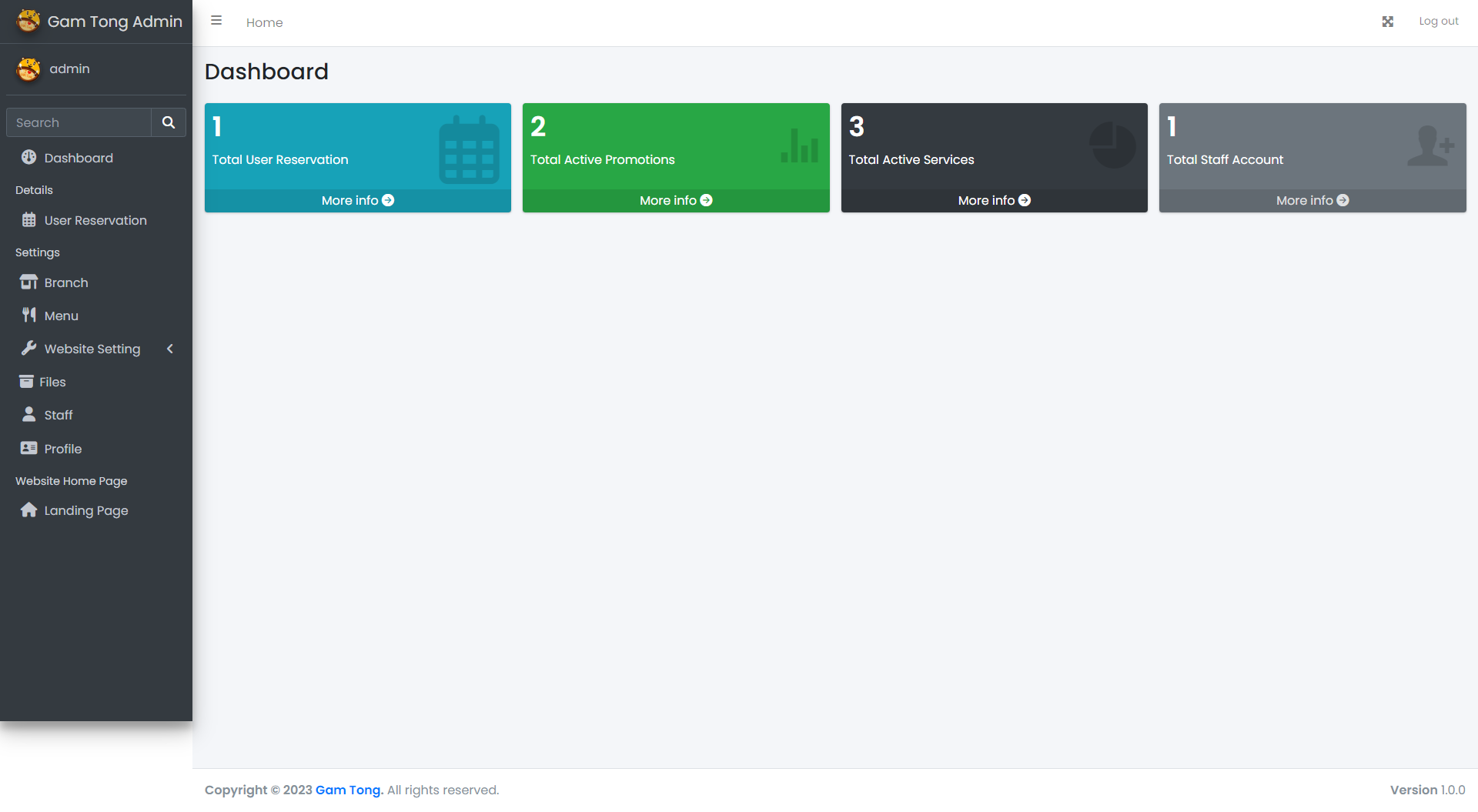Image resolution: width=1478 pixels, height=812 pixels.
Task: Open More info for Total Active Promotions
Action: (x=675, y=200)
